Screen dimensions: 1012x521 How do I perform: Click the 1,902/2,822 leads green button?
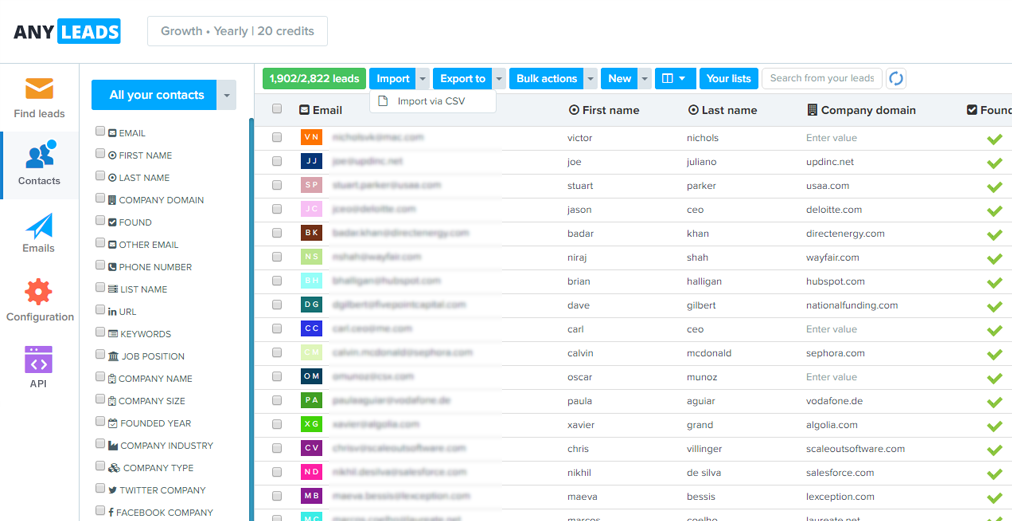point(314,79)
